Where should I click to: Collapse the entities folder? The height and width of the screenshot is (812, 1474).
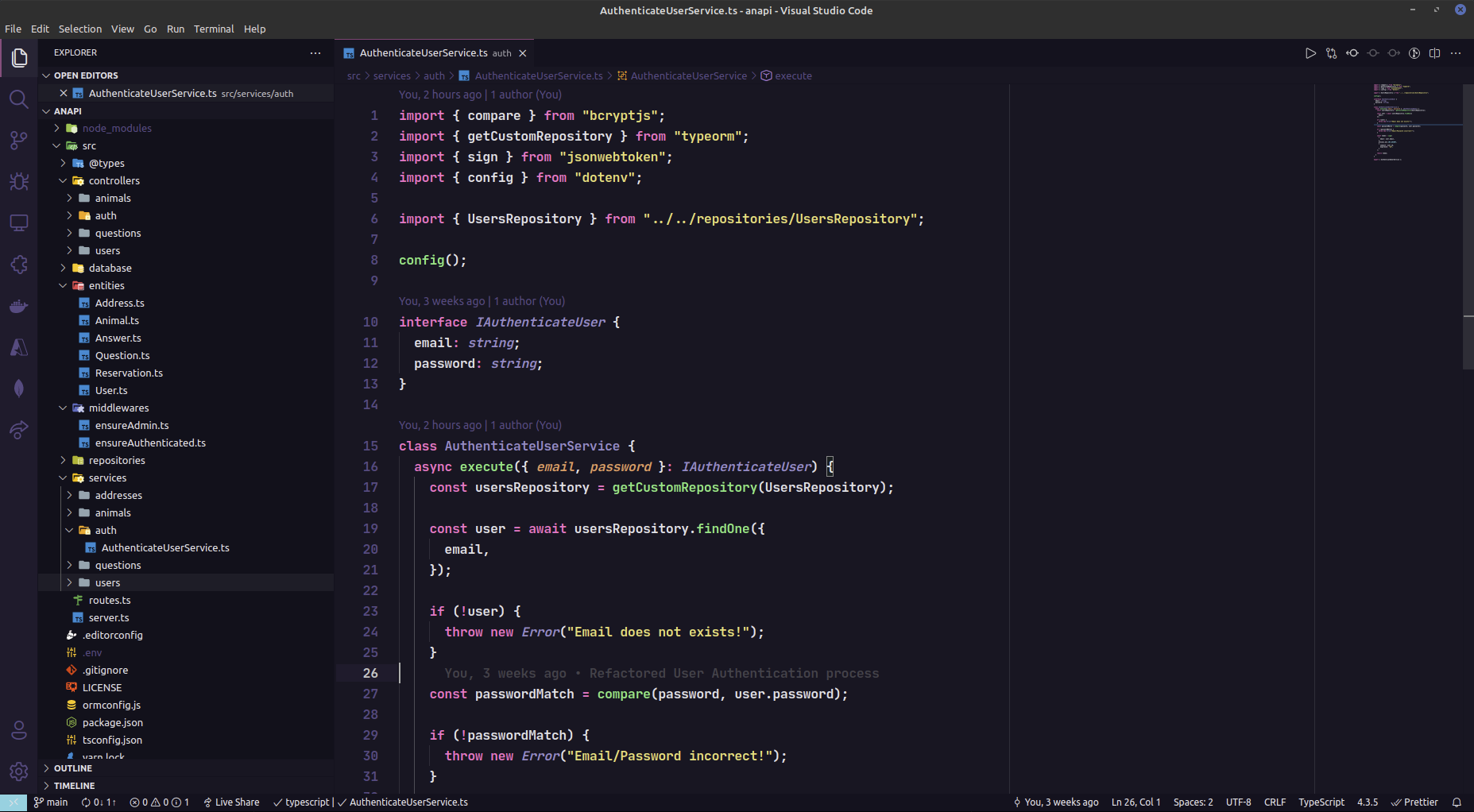pos(186,285)
